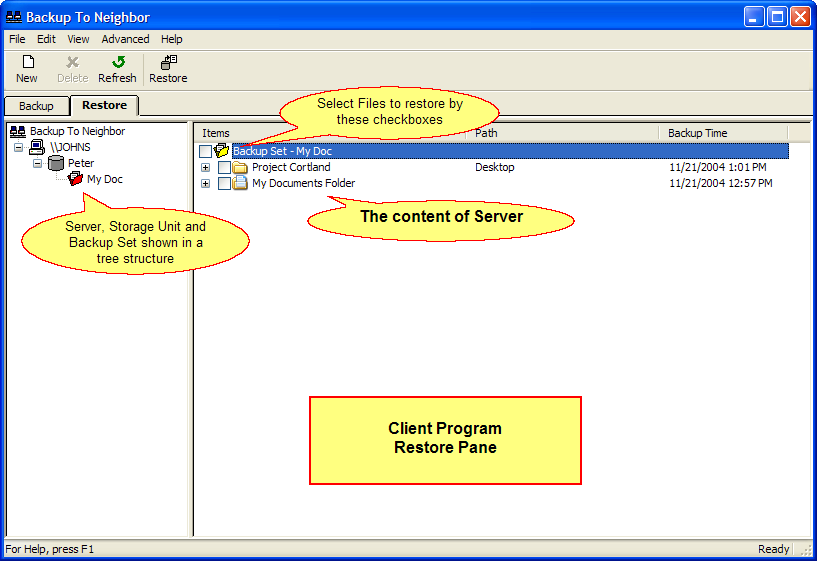Viewport: 817px width, 561px height.
Task: Click the New toolbar icon
Action: coord(27,62)
